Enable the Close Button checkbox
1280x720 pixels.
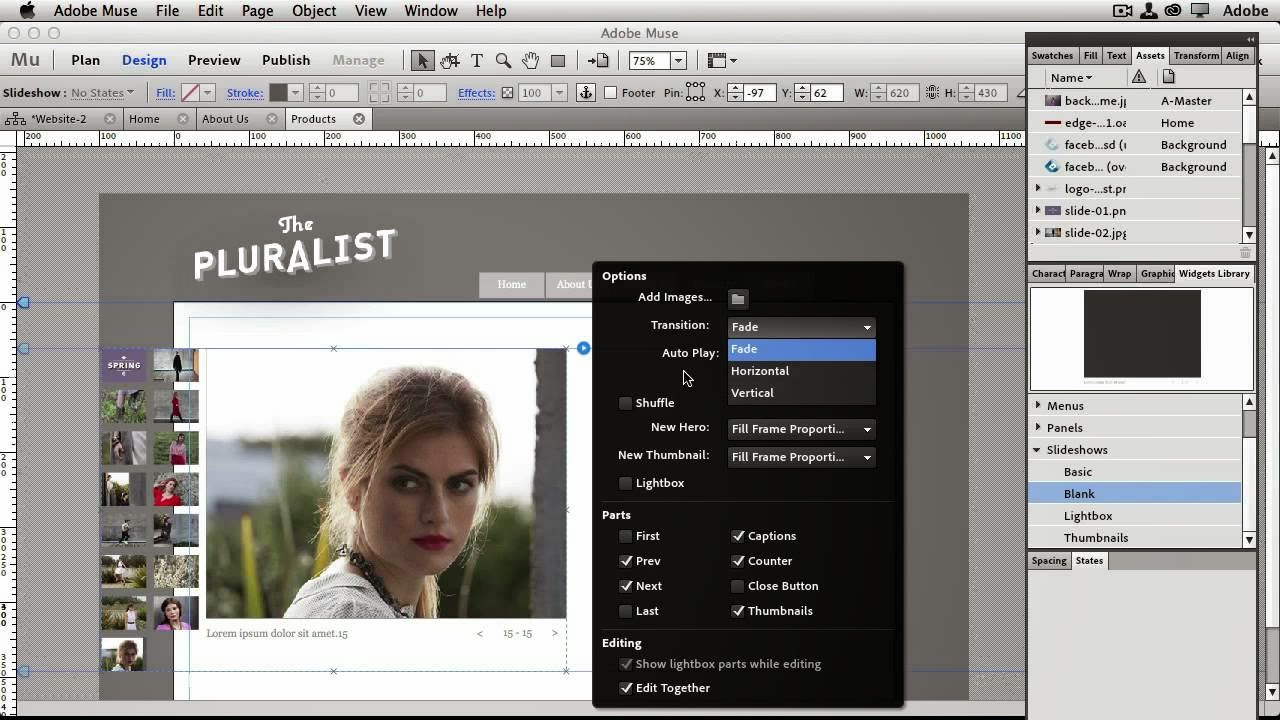click(738, 586)
